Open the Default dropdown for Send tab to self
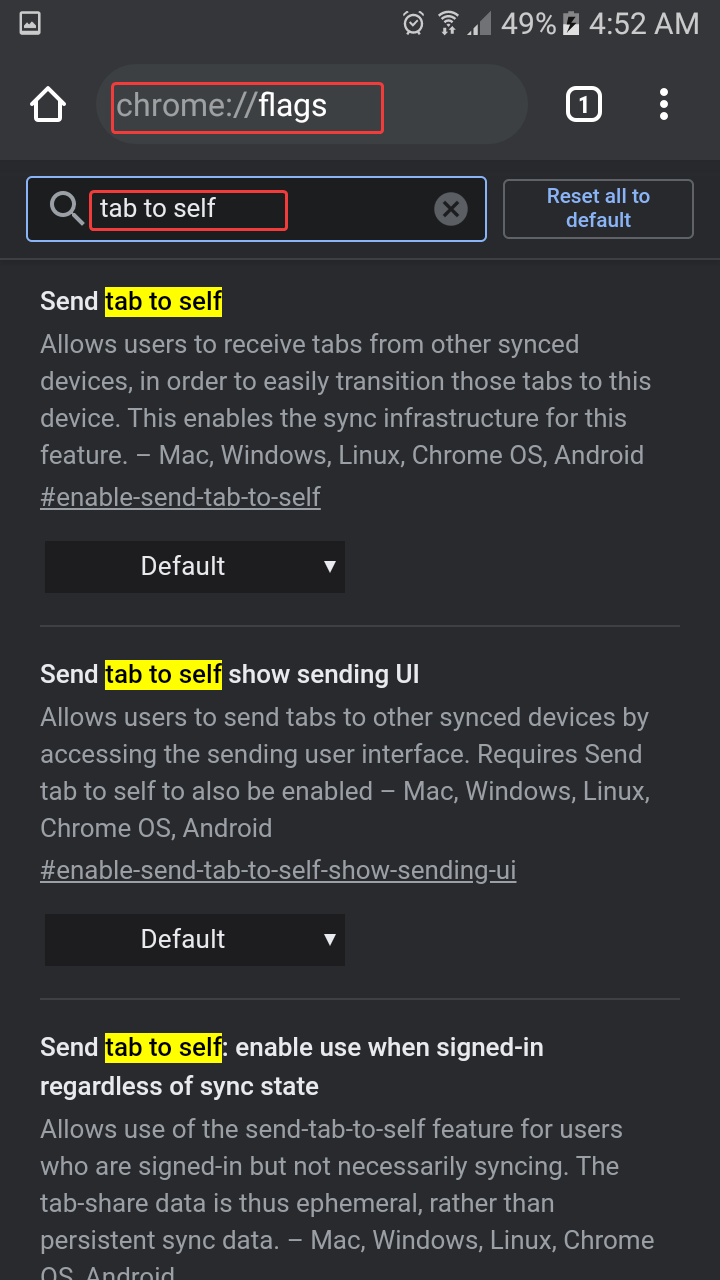The image size is (720, 1280). (195, 566)
